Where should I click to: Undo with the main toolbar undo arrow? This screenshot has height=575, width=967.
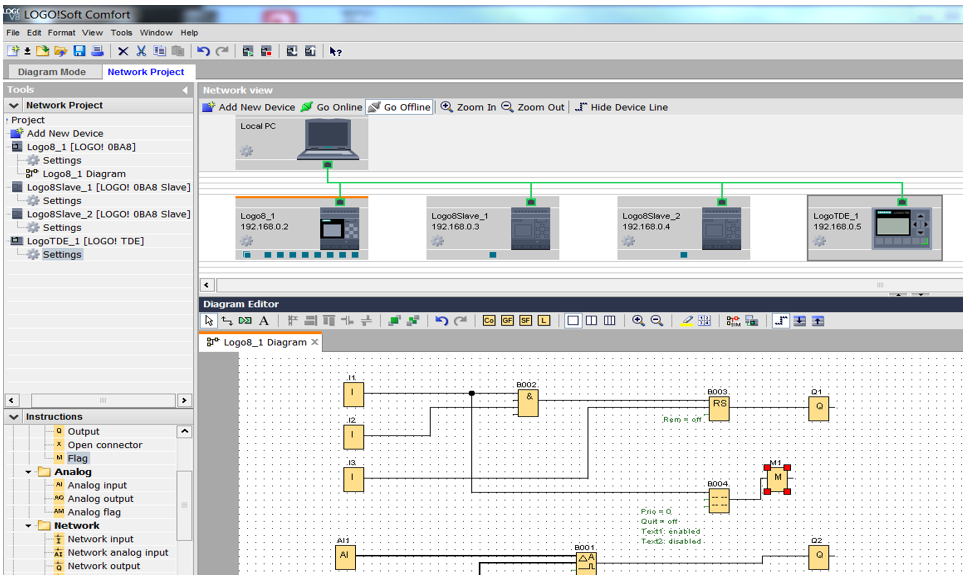(203, 51)
